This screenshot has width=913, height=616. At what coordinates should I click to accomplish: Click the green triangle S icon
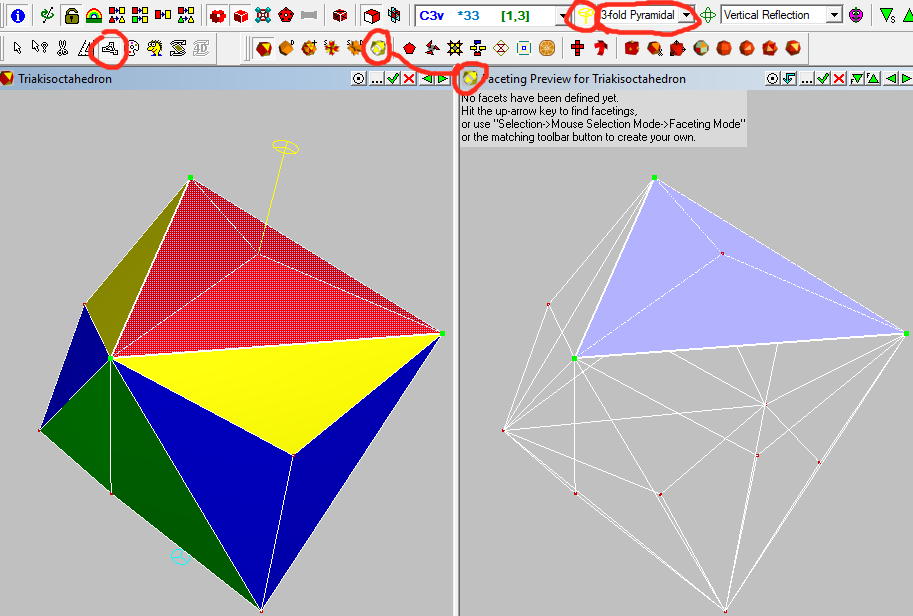(887, 15)
